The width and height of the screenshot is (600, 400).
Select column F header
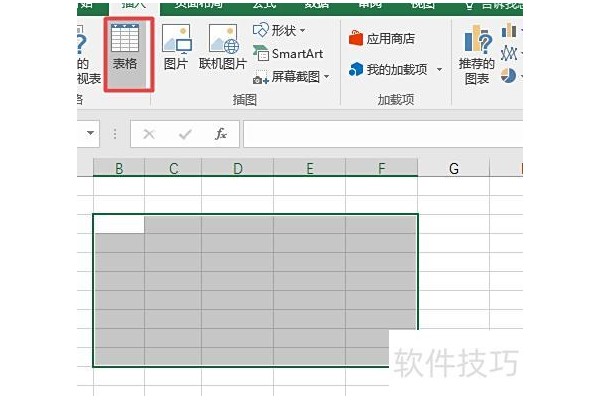tap(382, 168)
